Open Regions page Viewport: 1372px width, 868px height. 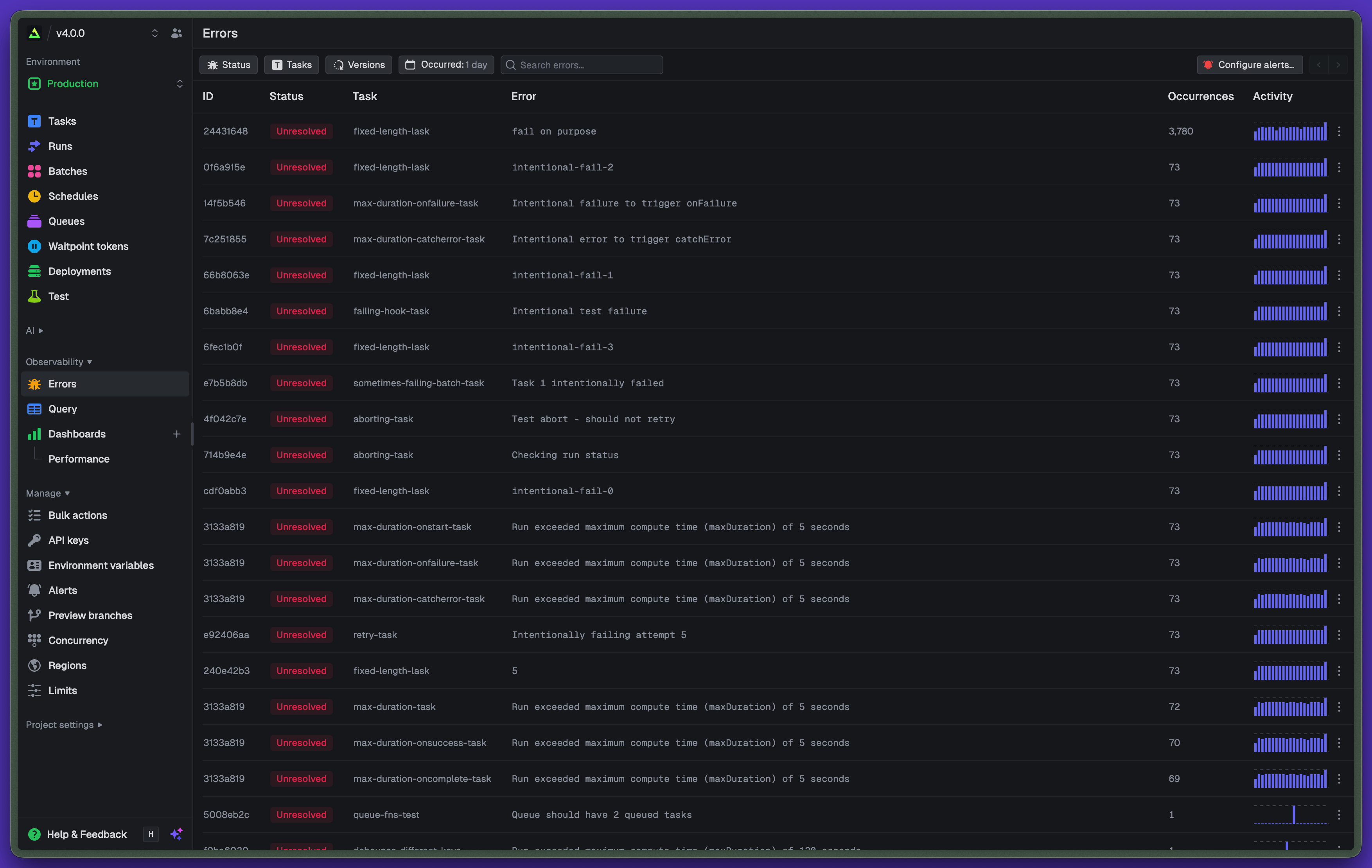coord(105,665)
